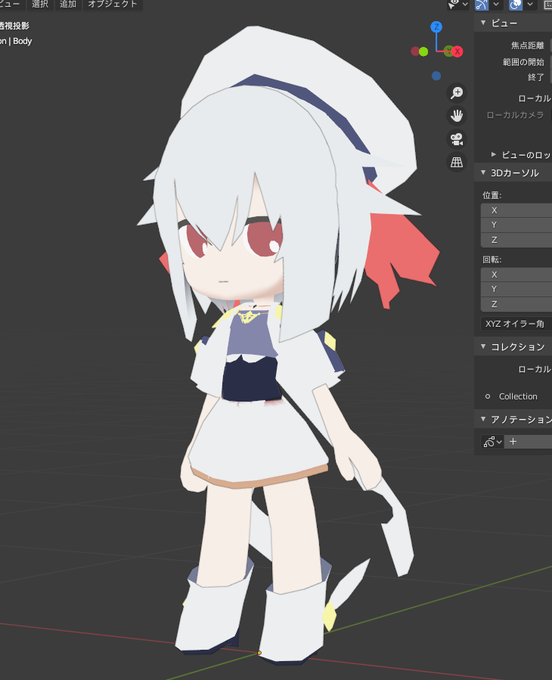Image resolution: width=552 pixels, height=680 pixels.
Task: Click the 範囲の開始 label
Action: coord(523,62)
